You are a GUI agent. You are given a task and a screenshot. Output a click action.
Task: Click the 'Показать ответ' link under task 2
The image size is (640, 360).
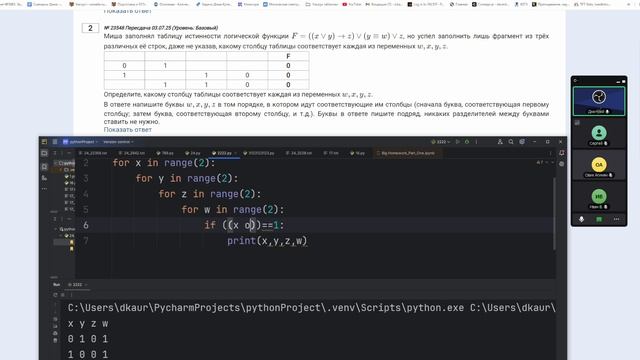(127, 130)
